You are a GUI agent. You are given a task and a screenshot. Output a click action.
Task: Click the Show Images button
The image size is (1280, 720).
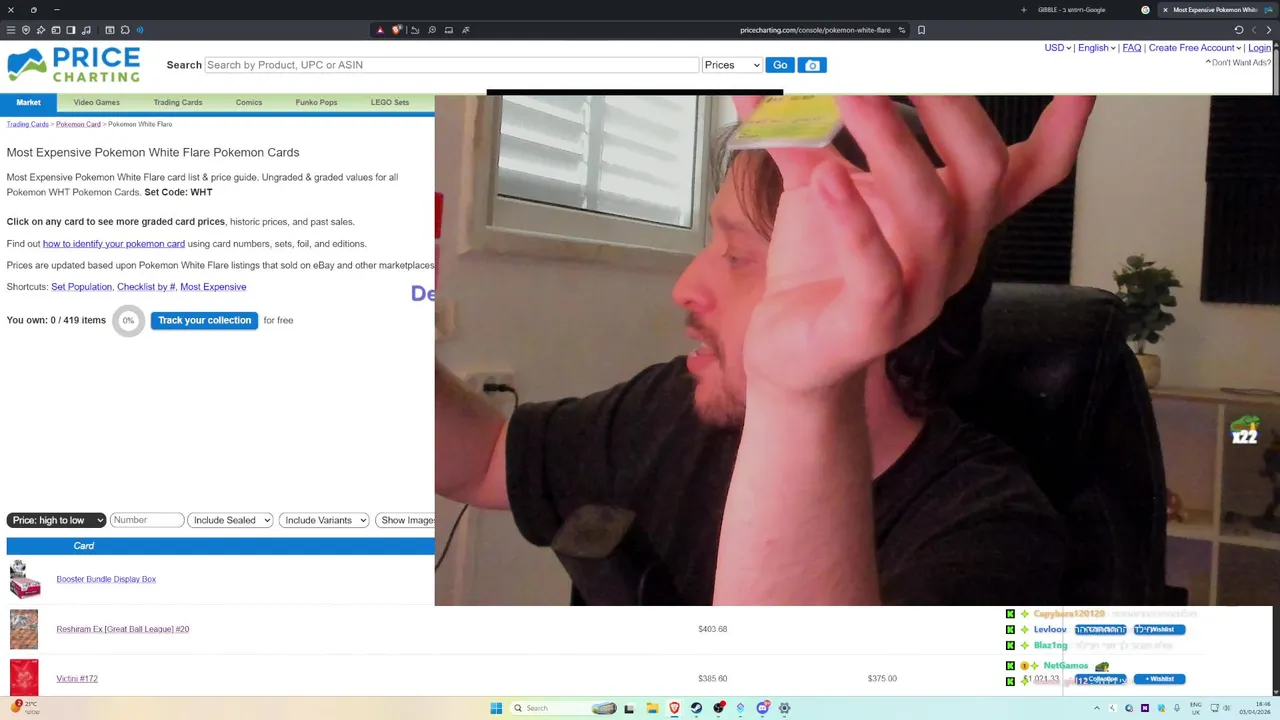coord(406,520)
